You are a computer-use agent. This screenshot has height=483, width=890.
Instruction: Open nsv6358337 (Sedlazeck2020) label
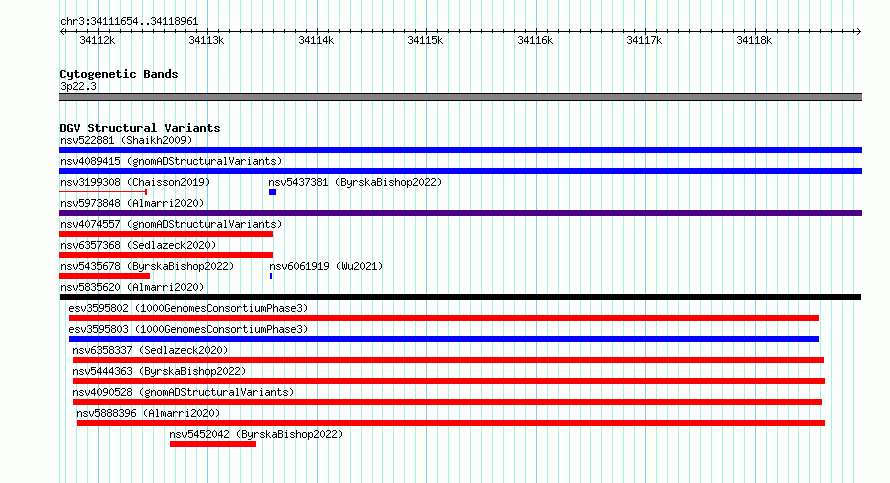click(150, 350)
